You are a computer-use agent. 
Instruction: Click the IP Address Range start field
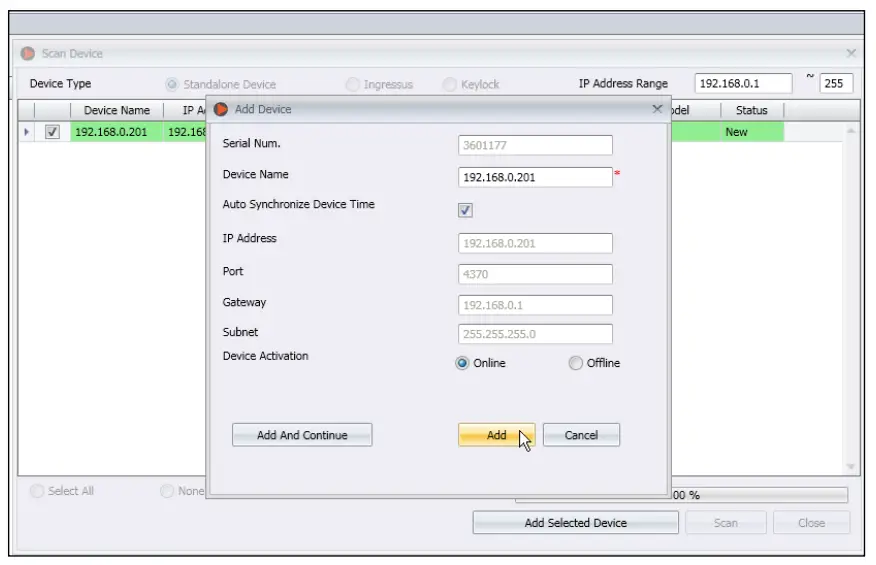click(743, 83)
